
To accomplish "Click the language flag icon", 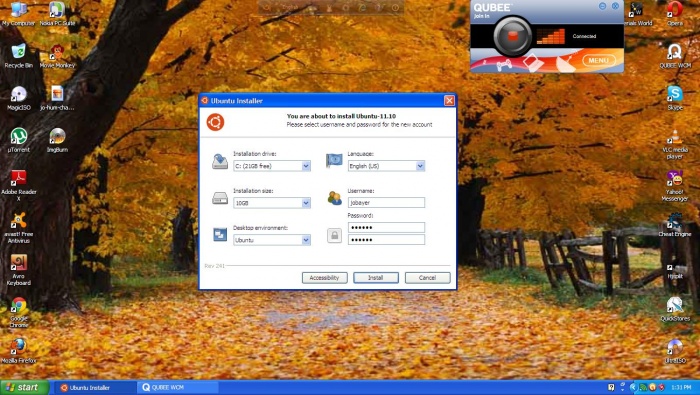I will pyautogui.click(x=334, y=160).
